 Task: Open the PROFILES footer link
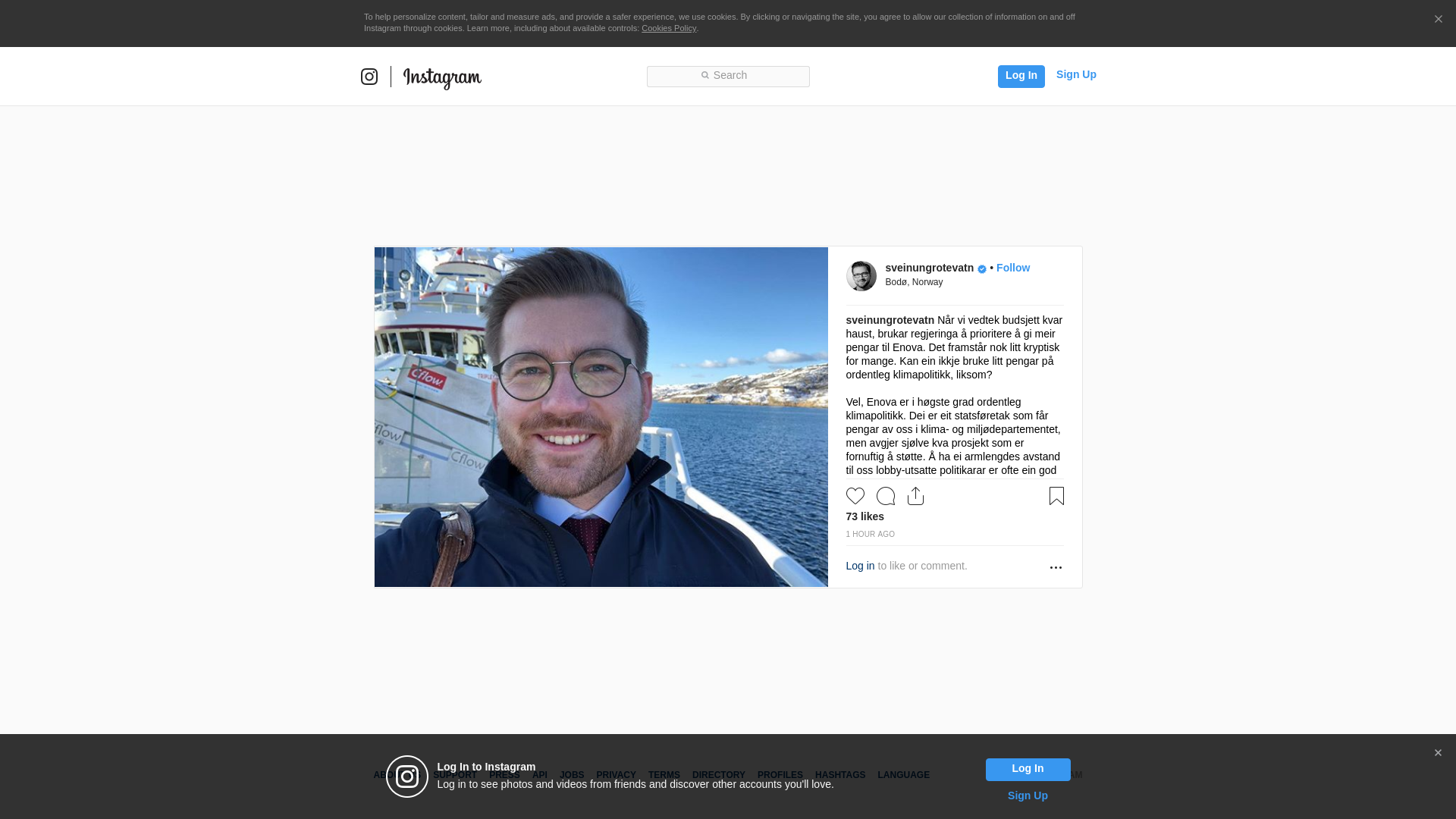click(780, 775)
